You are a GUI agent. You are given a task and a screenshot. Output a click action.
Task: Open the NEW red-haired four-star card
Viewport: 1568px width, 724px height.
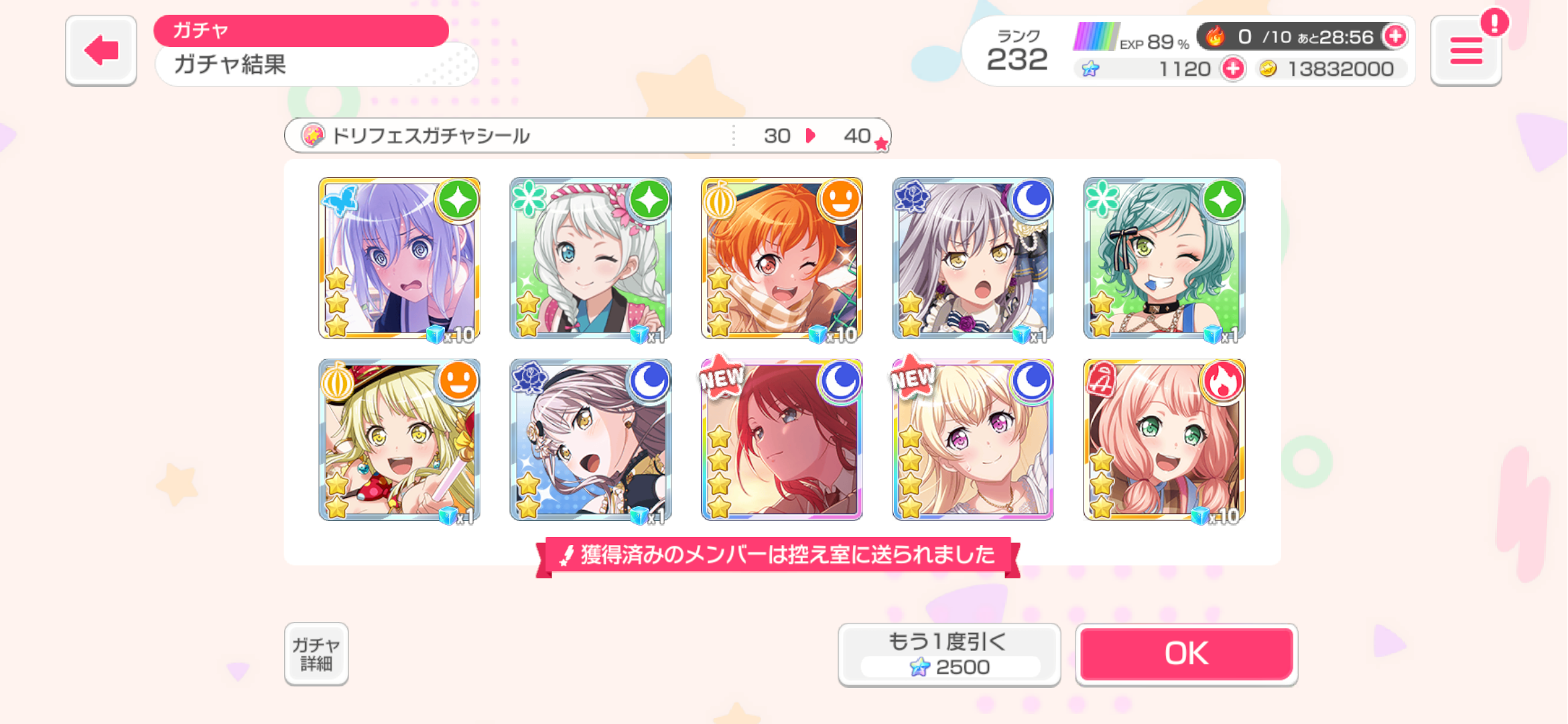click(782, 440)
